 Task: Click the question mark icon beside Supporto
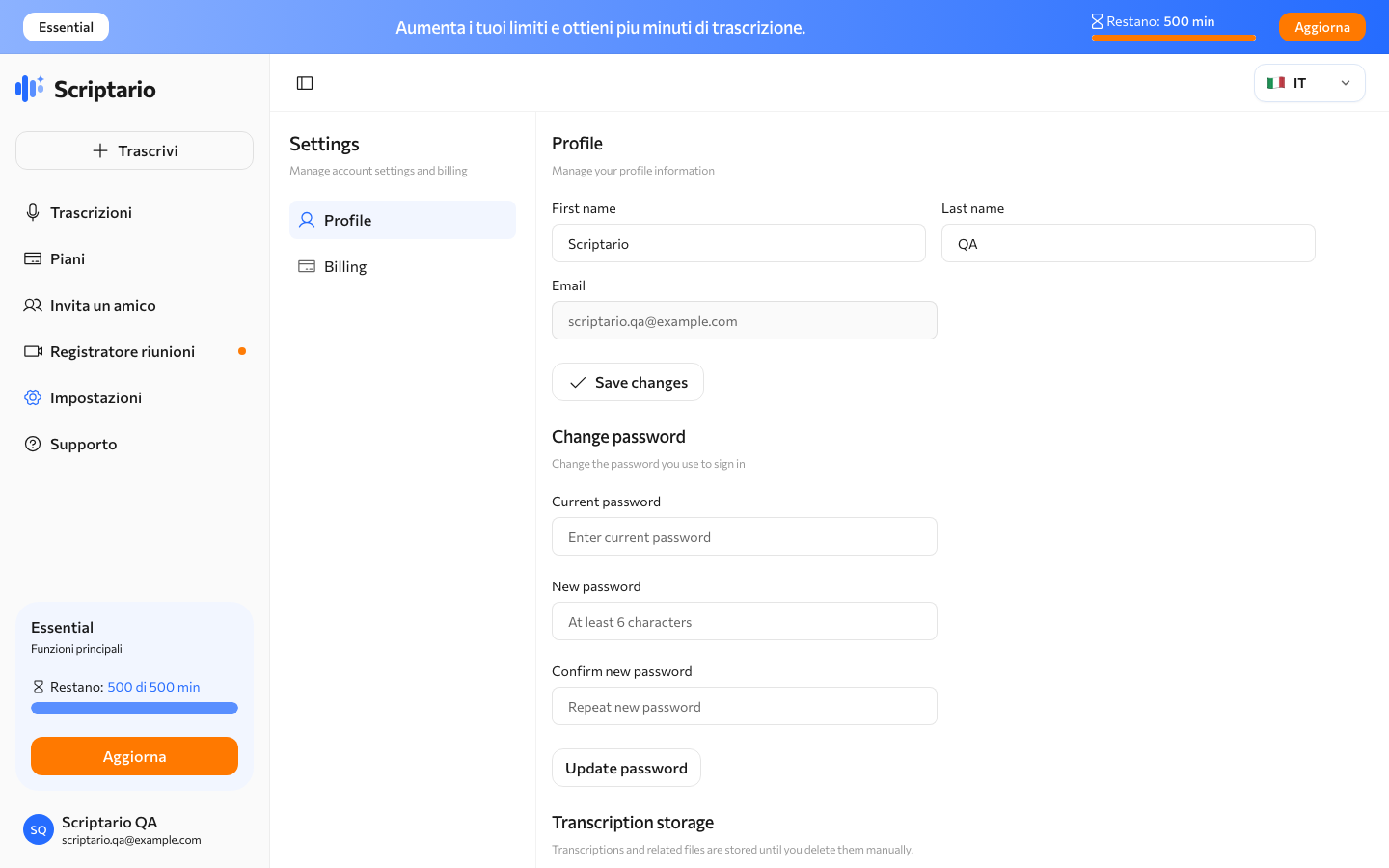coord(33,444)
